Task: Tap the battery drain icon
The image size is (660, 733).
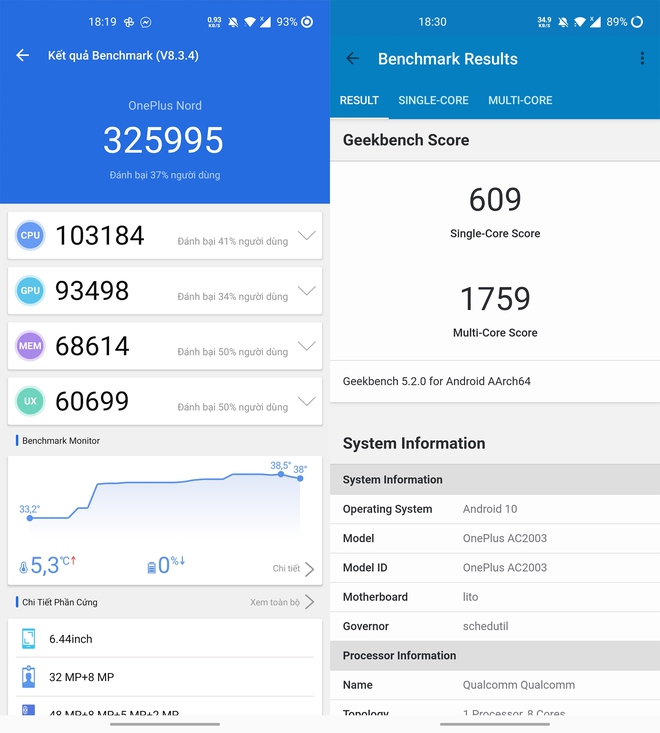Action: click(x=151, y=568)
